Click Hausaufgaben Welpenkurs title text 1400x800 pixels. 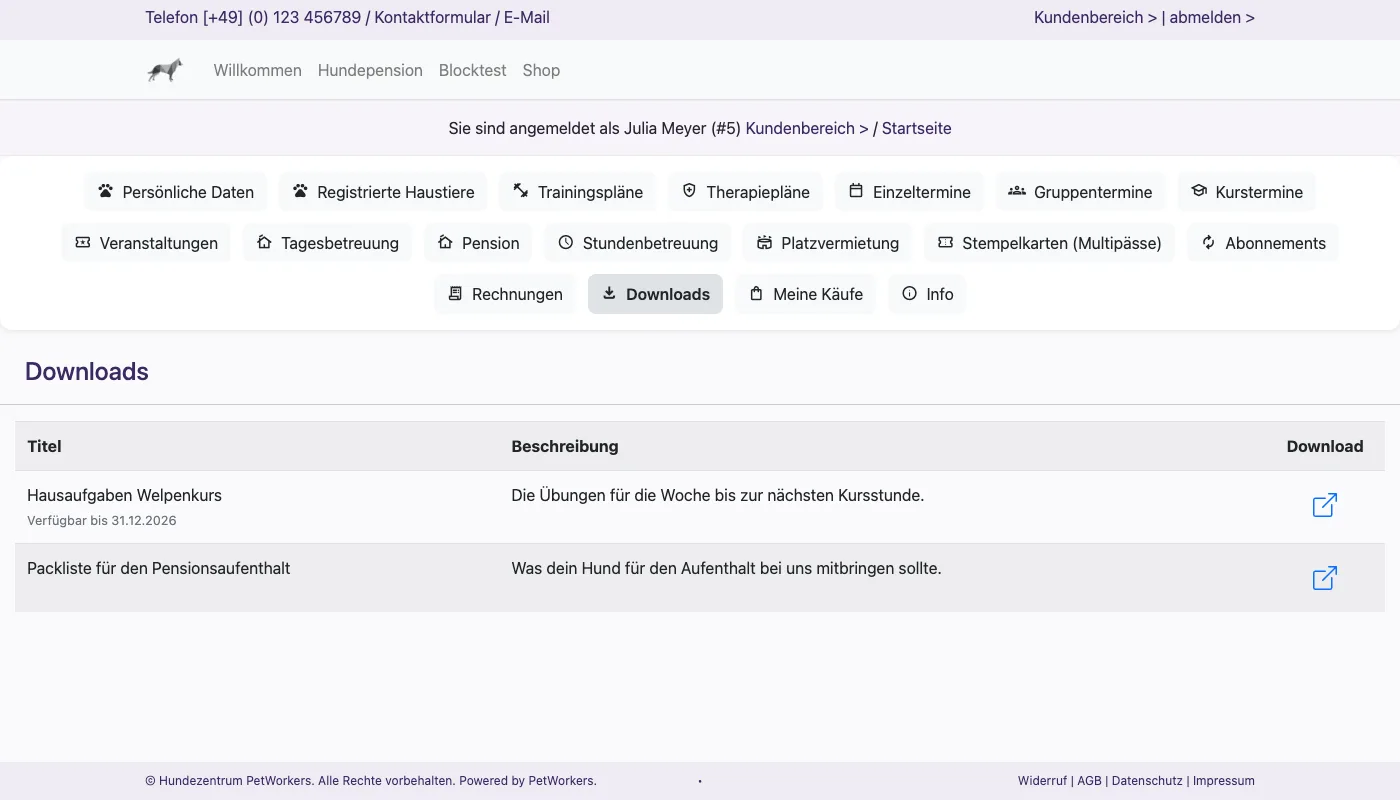(124, 495)
